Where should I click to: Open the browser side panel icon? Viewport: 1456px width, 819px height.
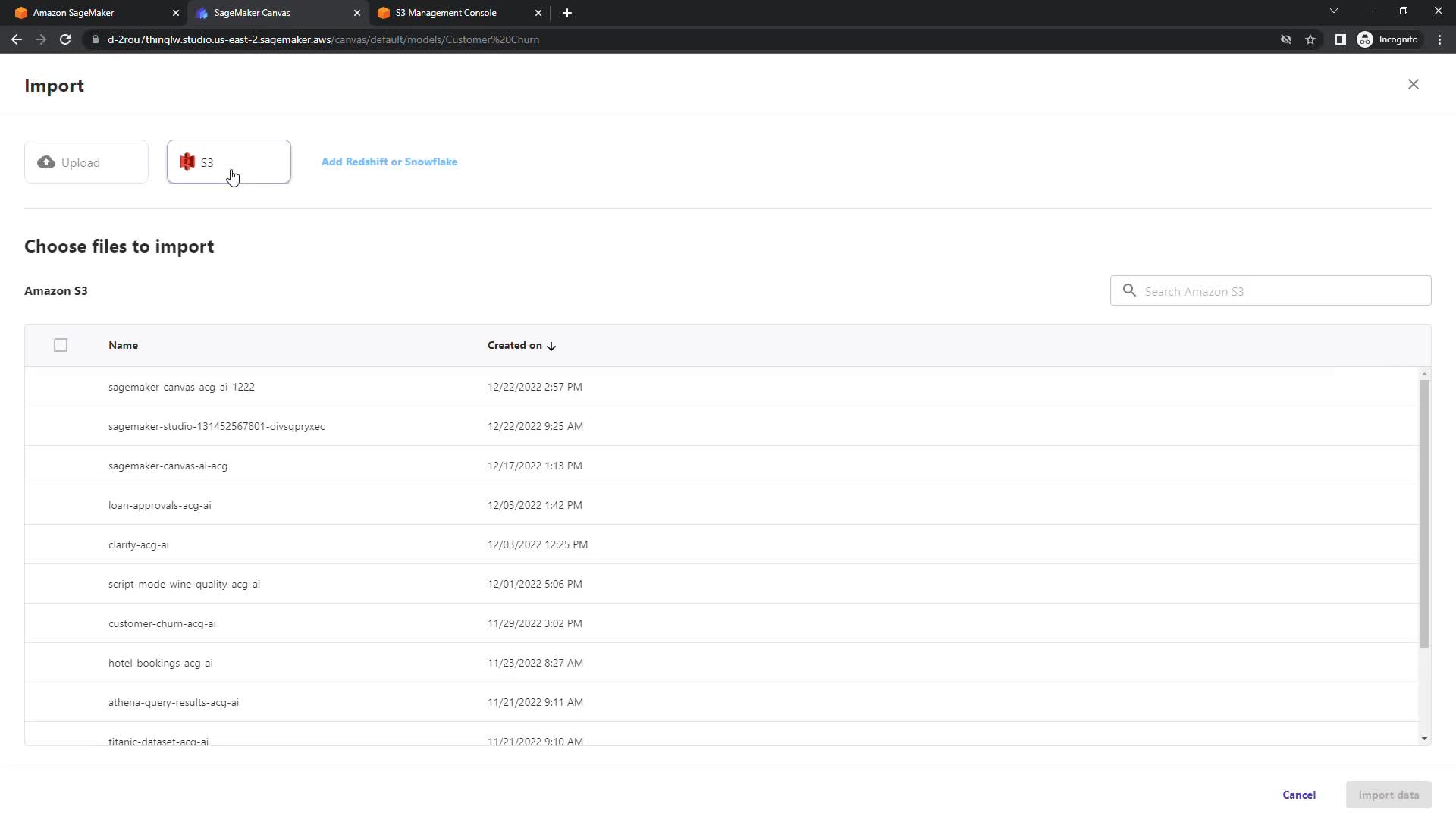tap(1340, 39)
